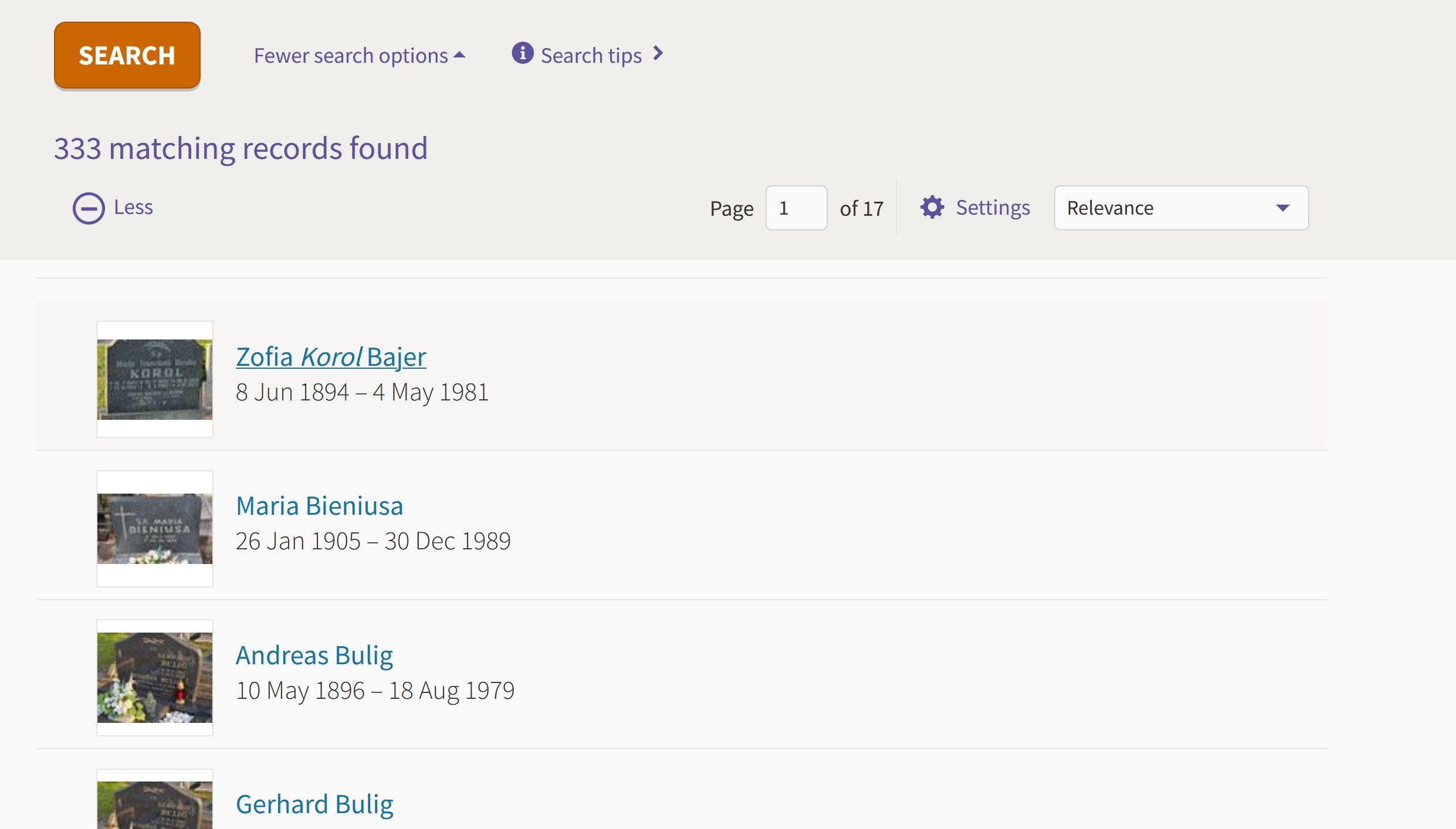Click the Andreas Bulig gravestone thumbnail
The image size is (1456, 829).
point(155,677)
